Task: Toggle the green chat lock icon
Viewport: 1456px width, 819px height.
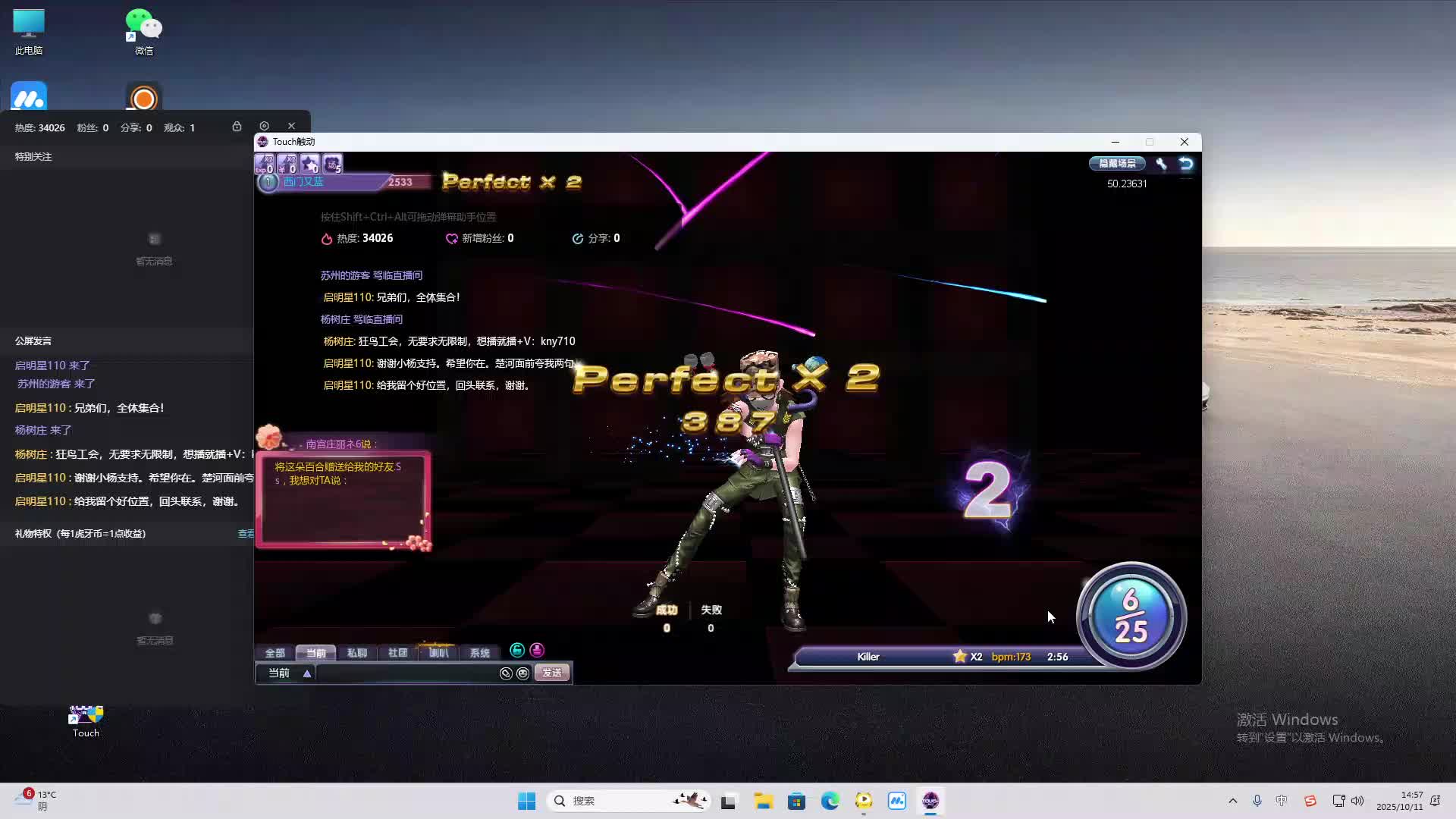Action: pos(517,650)
